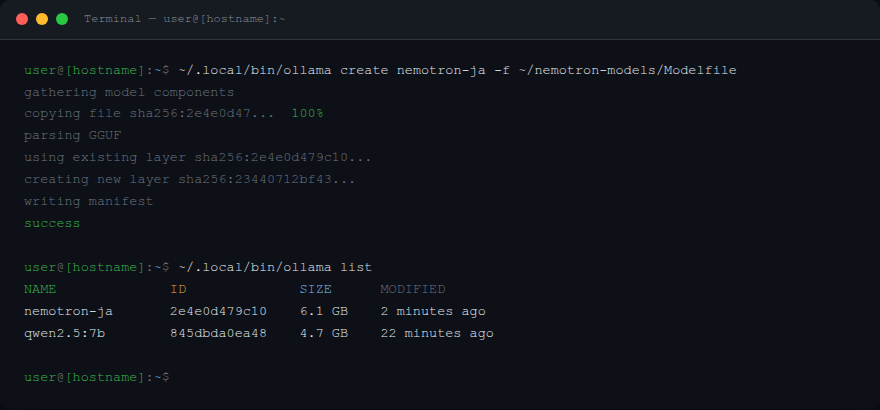Click the 'MODIFIED' column header
Image resolution: width=880 pixels, height=410 pixels.
coord(412,289)
